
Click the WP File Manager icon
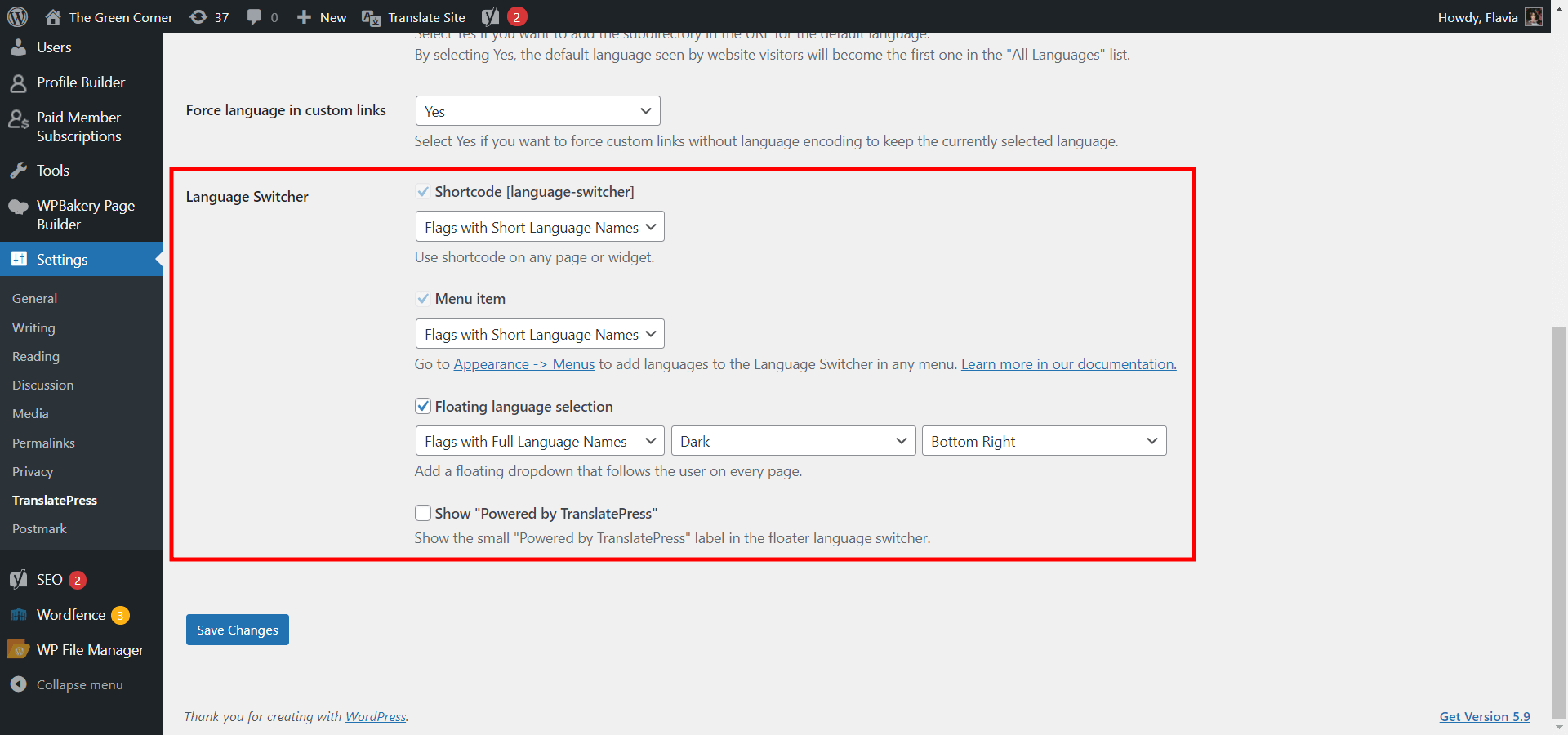pyautogui.click(x=18, y=650)
